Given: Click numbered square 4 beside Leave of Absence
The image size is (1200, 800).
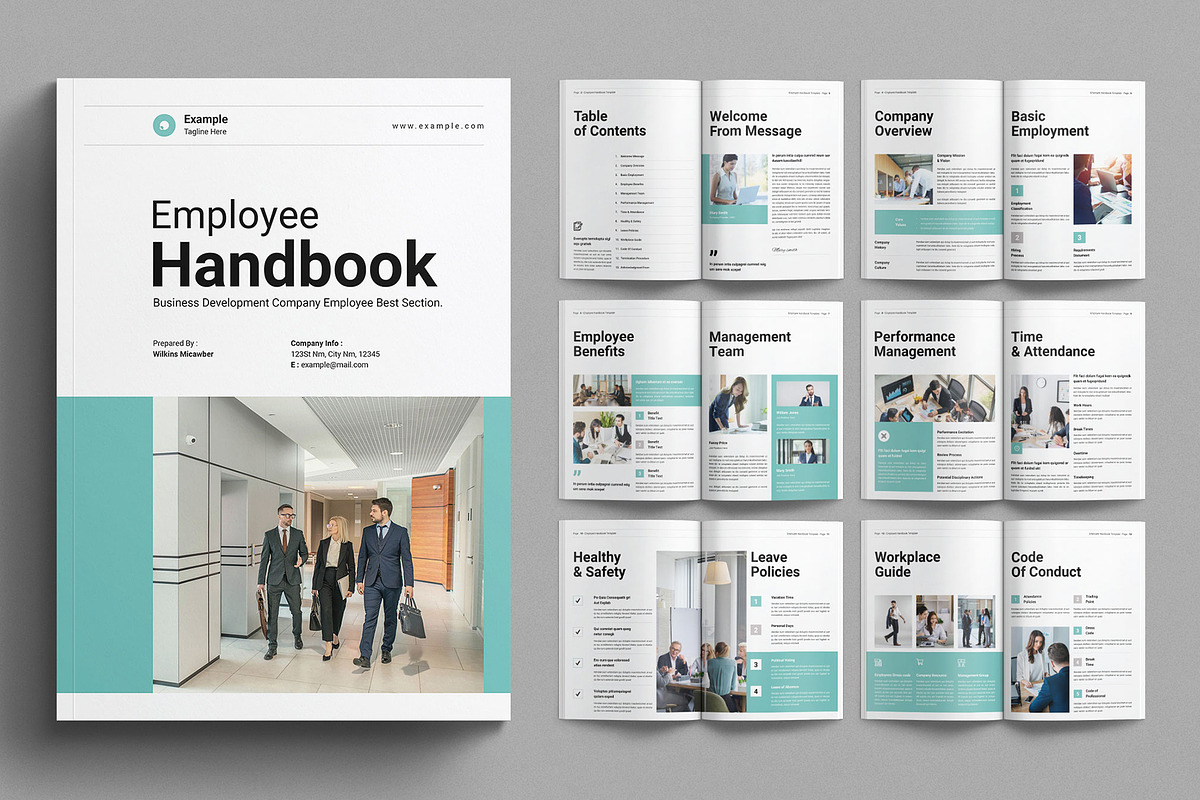Looking at the screenshot, I should 756,691.
